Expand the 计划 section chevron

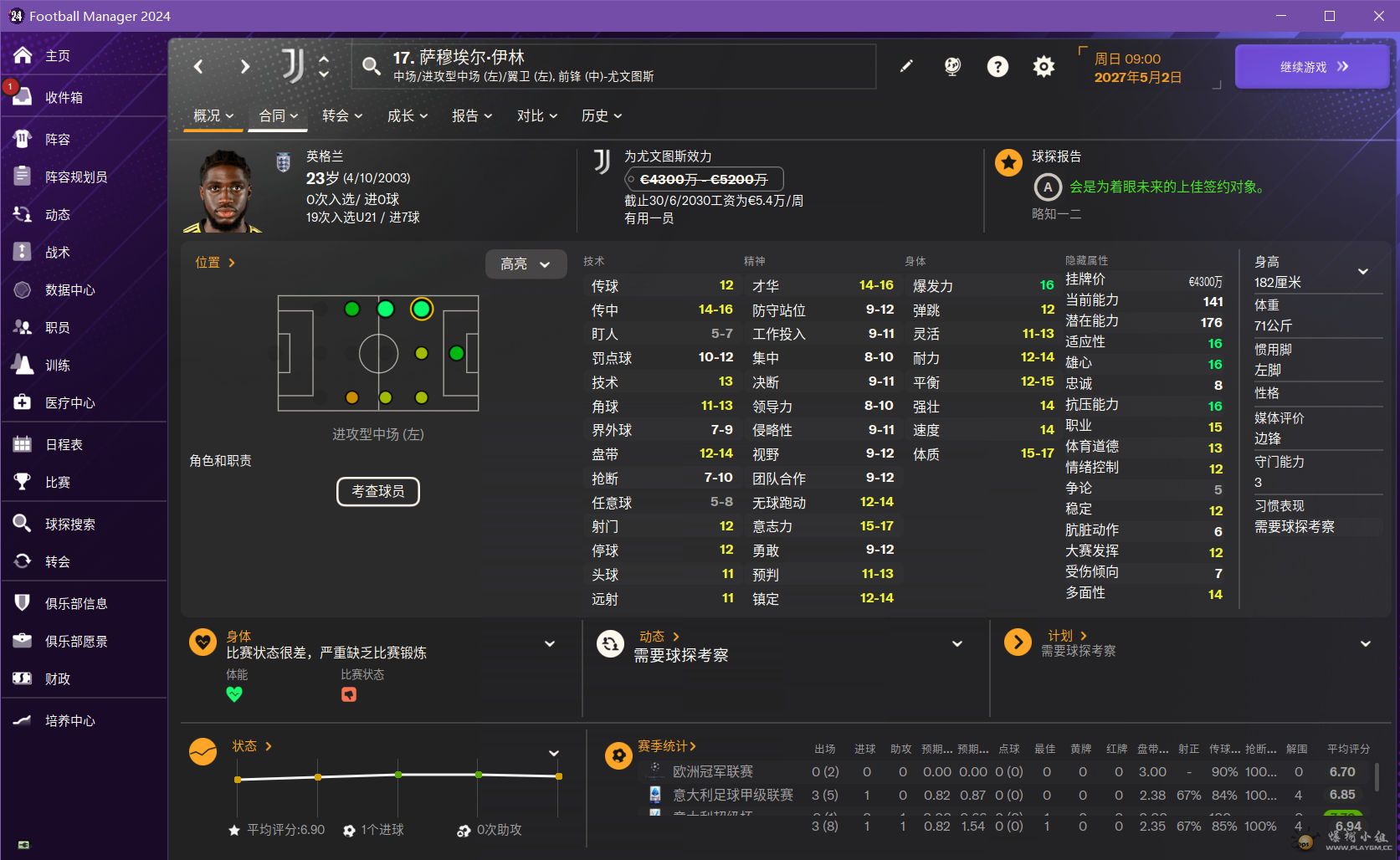pyautogui.click(x=1366, y=643)
